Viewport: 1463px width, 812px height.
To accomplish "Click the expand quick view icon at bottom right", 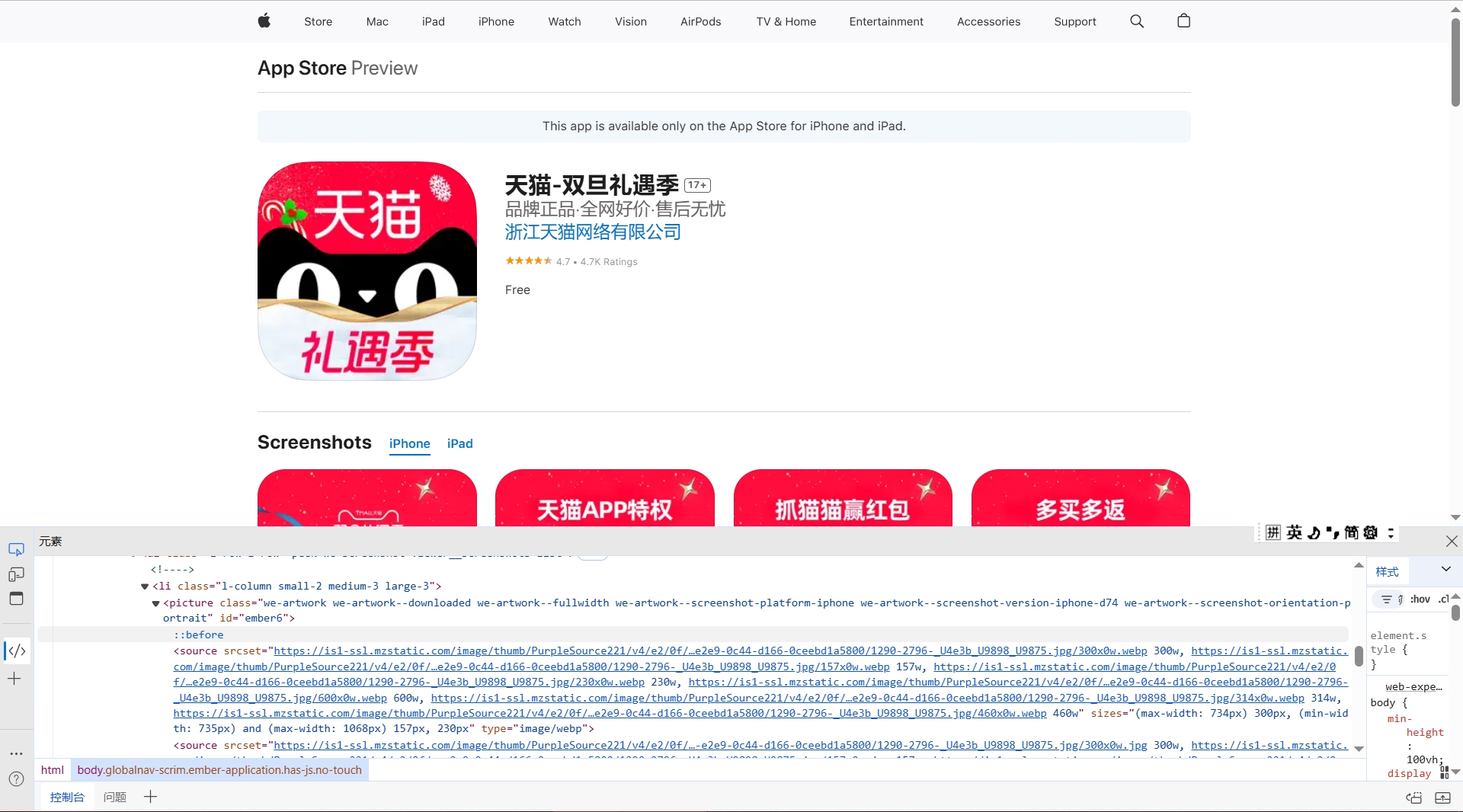I will click(x=1443, y=798).
